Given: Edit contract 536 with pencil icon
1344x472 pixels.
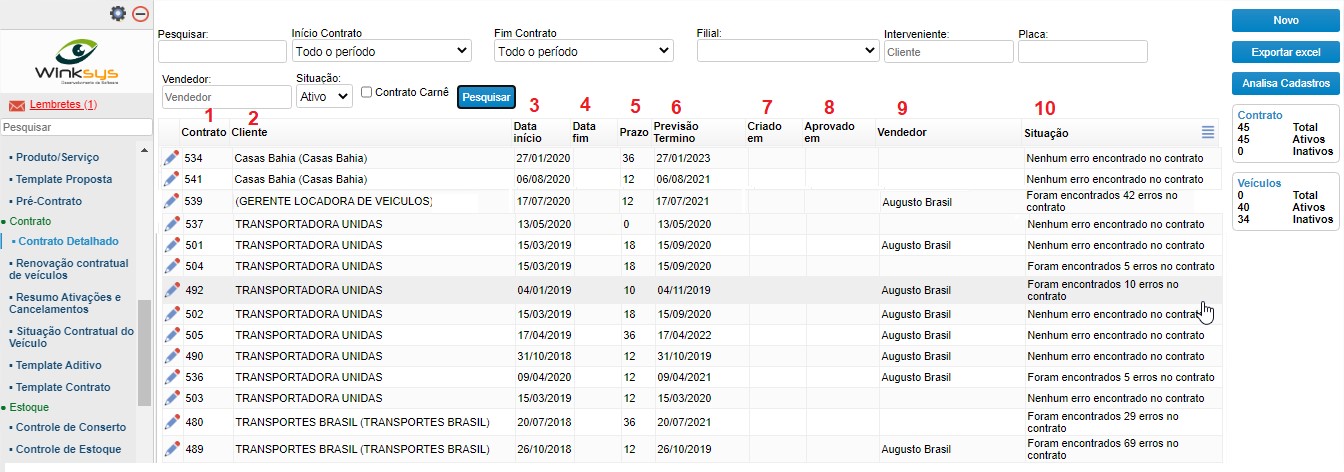Looking at the screenshot, I should coord(171,377).
